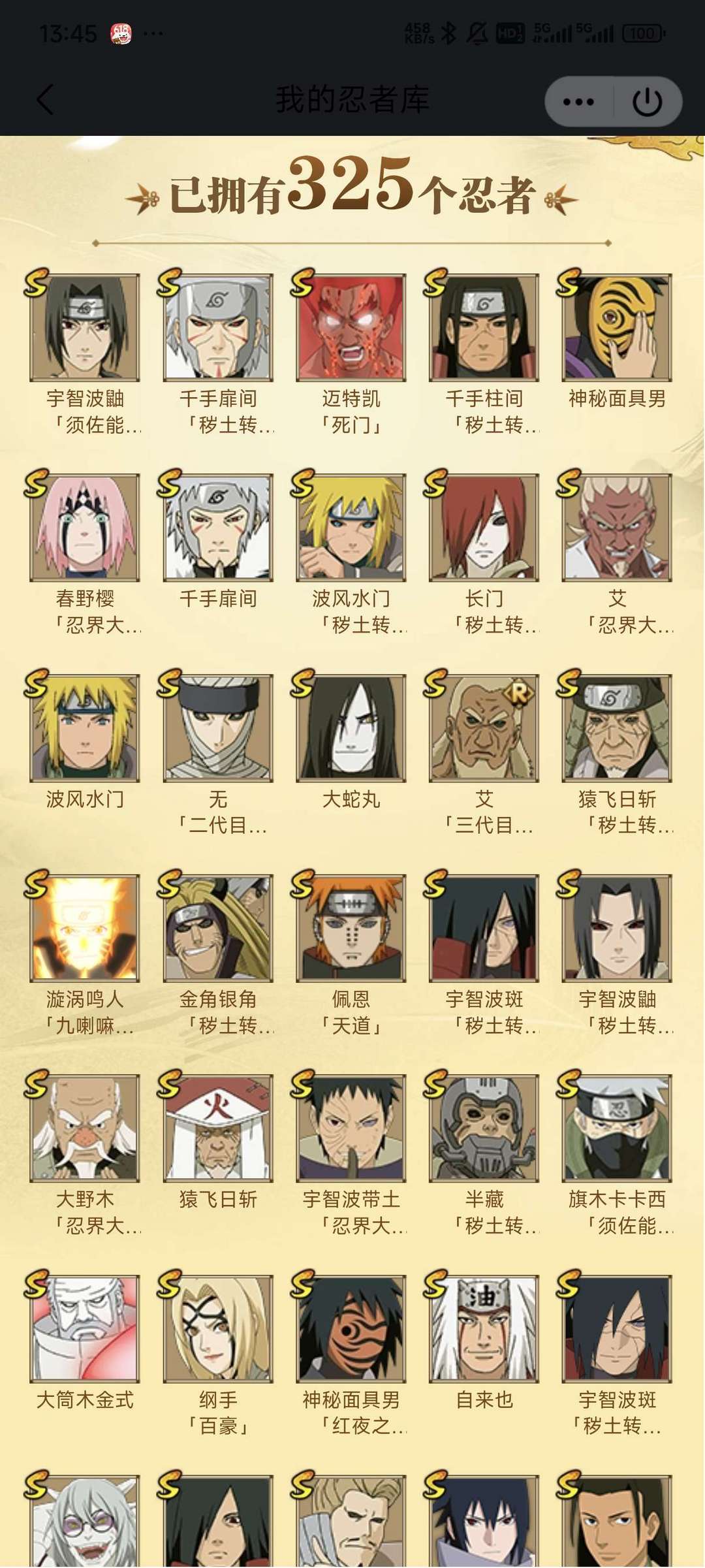Tap the 佩恩「天道」avatar
The height and width of the screenshot is (1568, 705).
pos(351,928)
